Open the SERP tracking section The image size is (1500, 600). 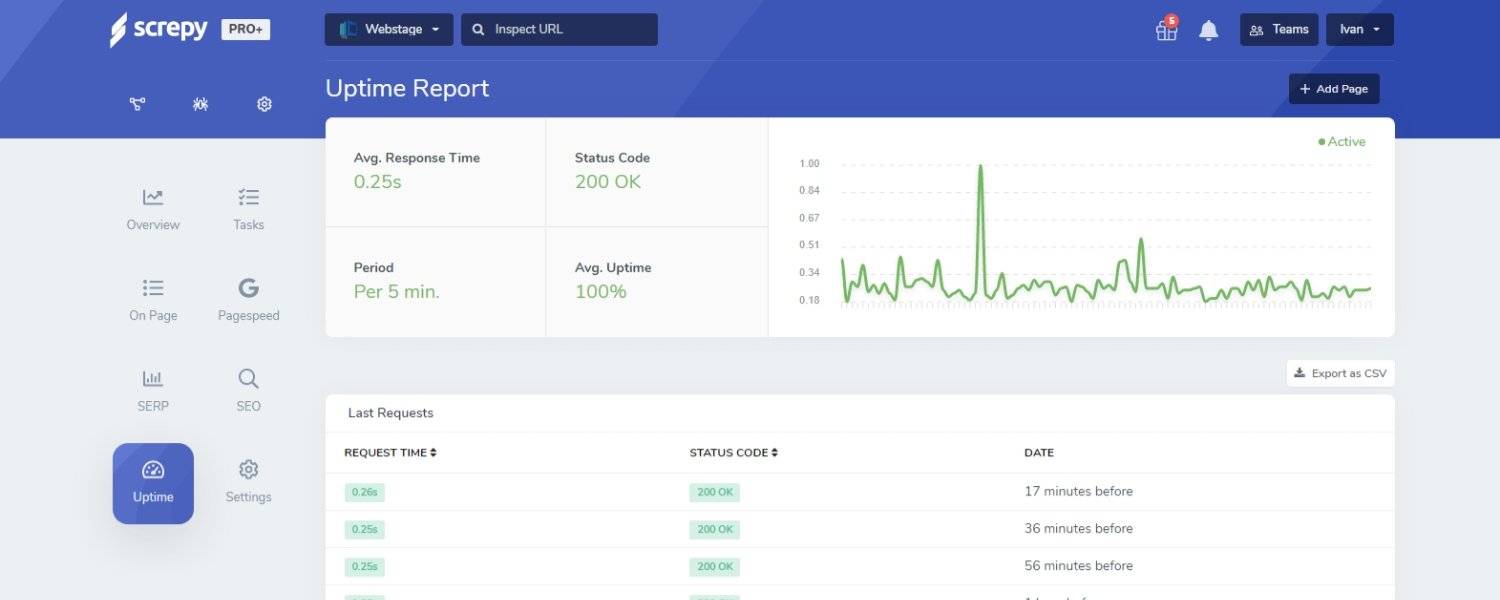152,388
